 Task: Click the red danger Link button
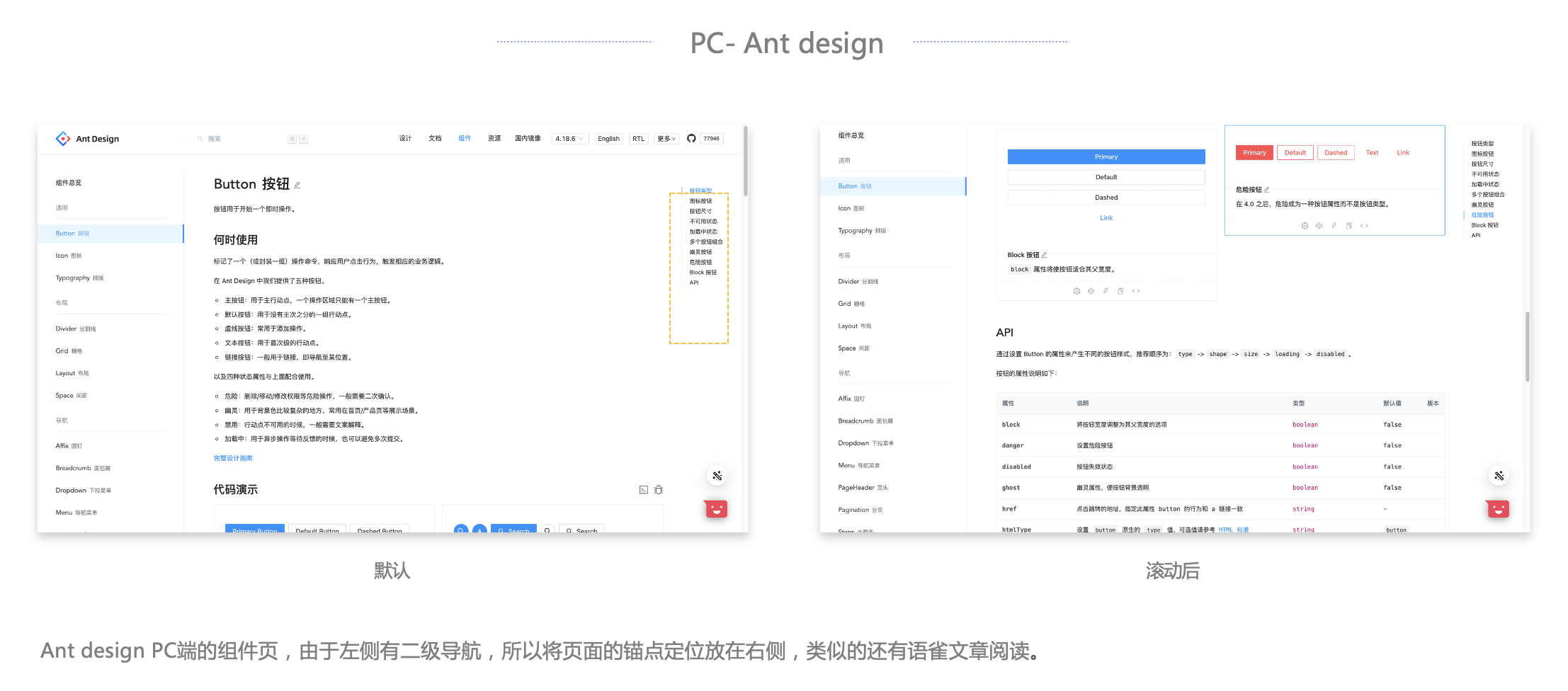tap(1403, 153)
